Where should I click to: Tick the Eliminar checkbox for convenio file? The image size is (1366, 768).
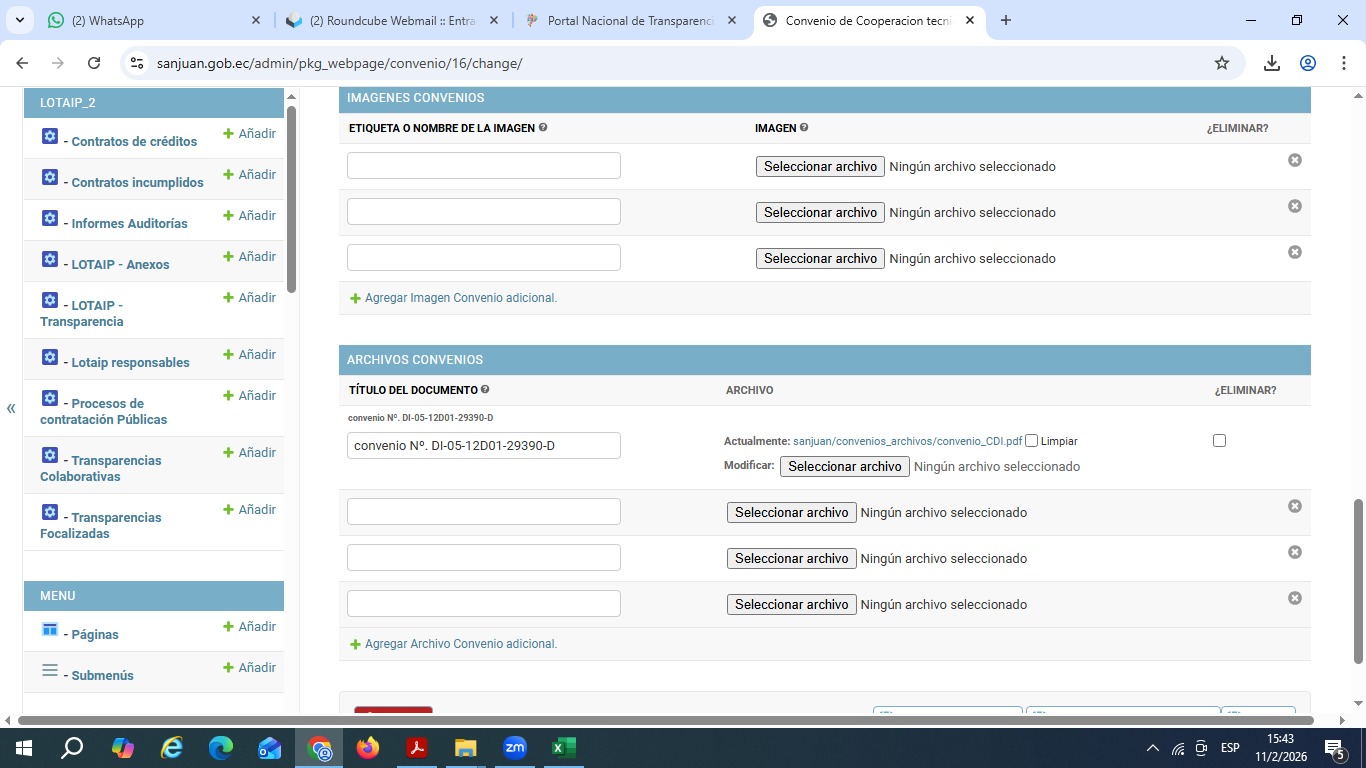pos(1219,441)
